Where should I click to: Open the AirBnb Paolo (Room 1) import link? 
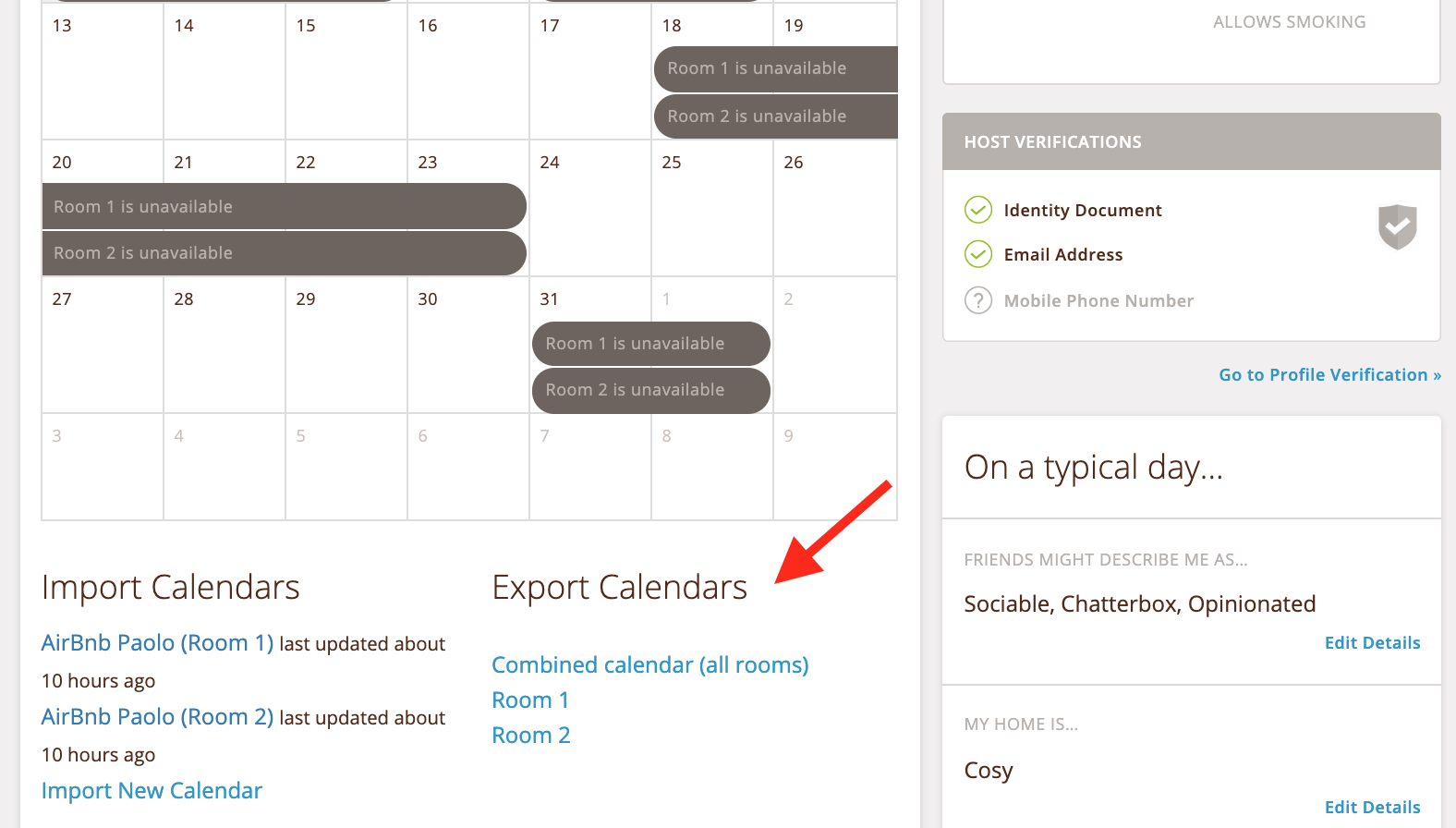pos(156,642)
